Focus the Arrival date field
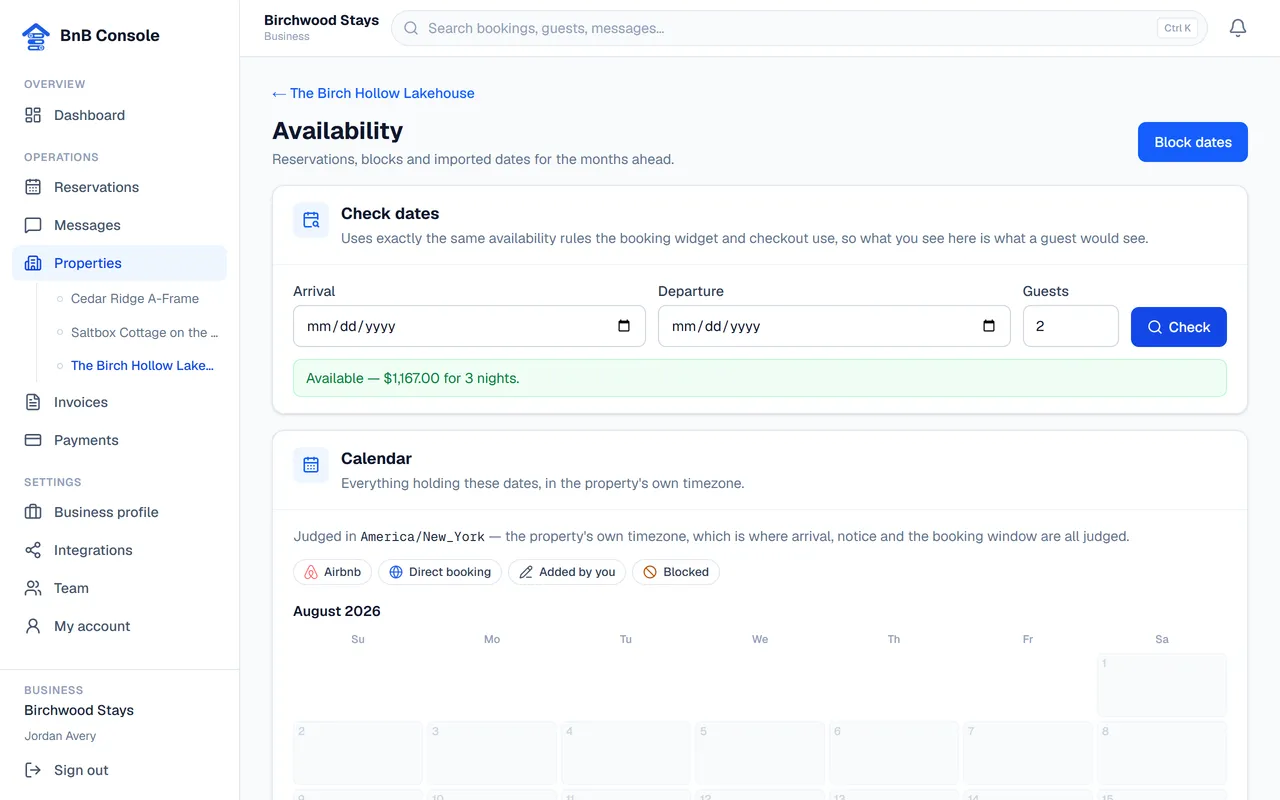Screen dimensions: 1280x800 [x=469, y=326]
